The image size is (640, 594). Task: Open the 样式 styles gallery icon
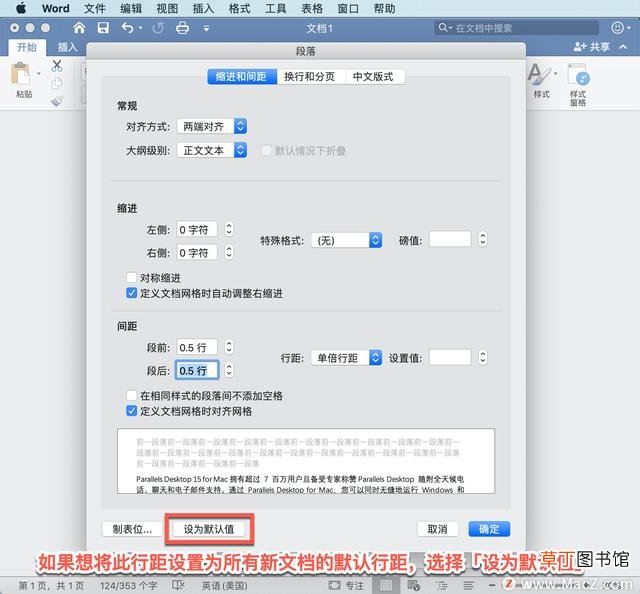point(541,76)
